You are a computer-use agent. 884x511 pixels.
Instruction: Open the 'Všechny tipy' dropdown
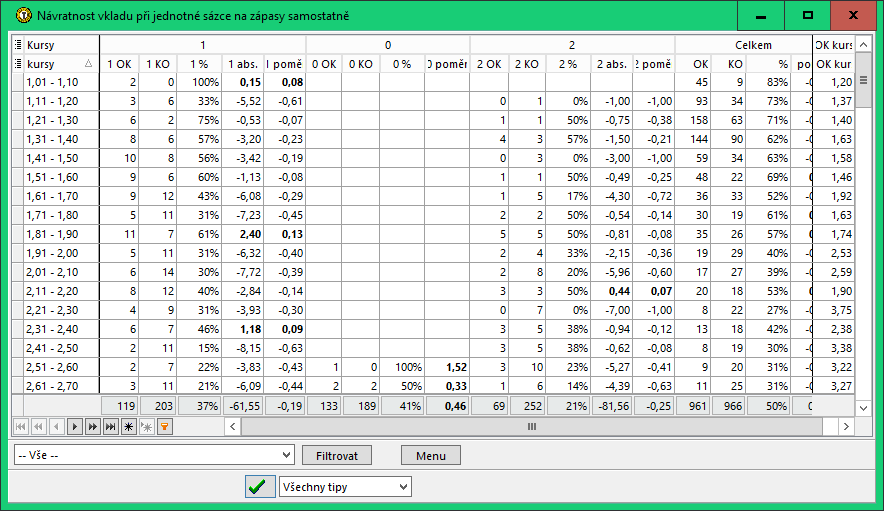(345, 487)
